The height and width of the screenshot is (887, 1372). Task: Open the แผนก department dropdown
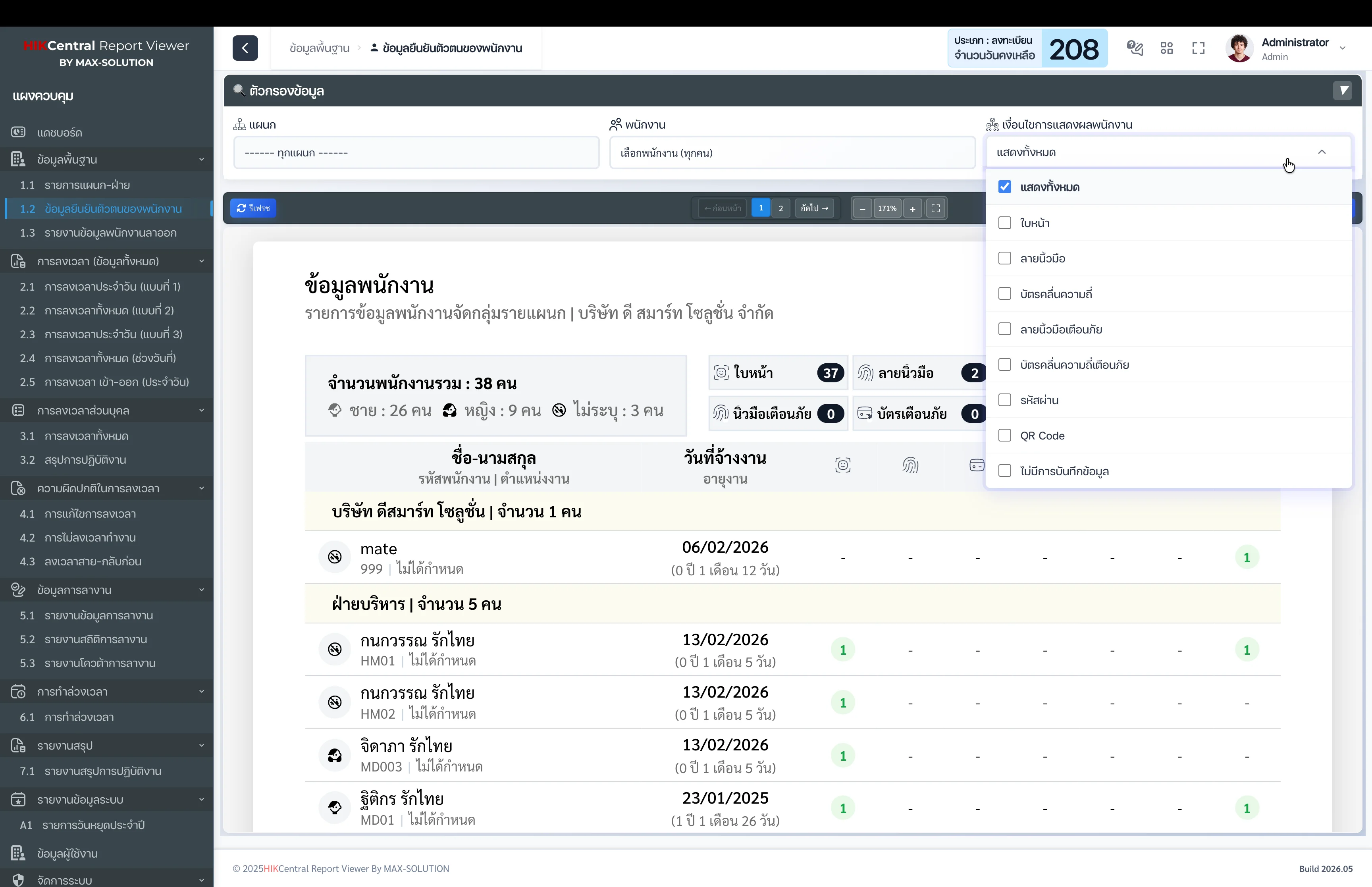pyautogui.click(x=416, y=152)
